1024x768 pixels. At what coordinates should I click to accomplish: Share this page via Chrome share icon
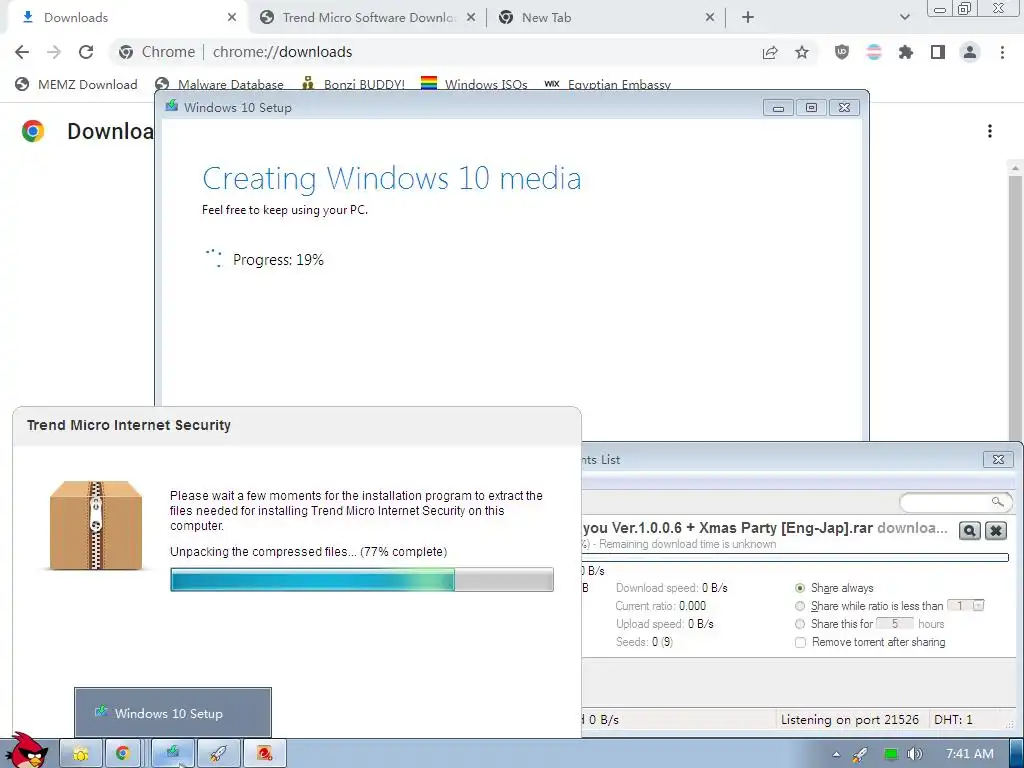[x=770, y=53]
